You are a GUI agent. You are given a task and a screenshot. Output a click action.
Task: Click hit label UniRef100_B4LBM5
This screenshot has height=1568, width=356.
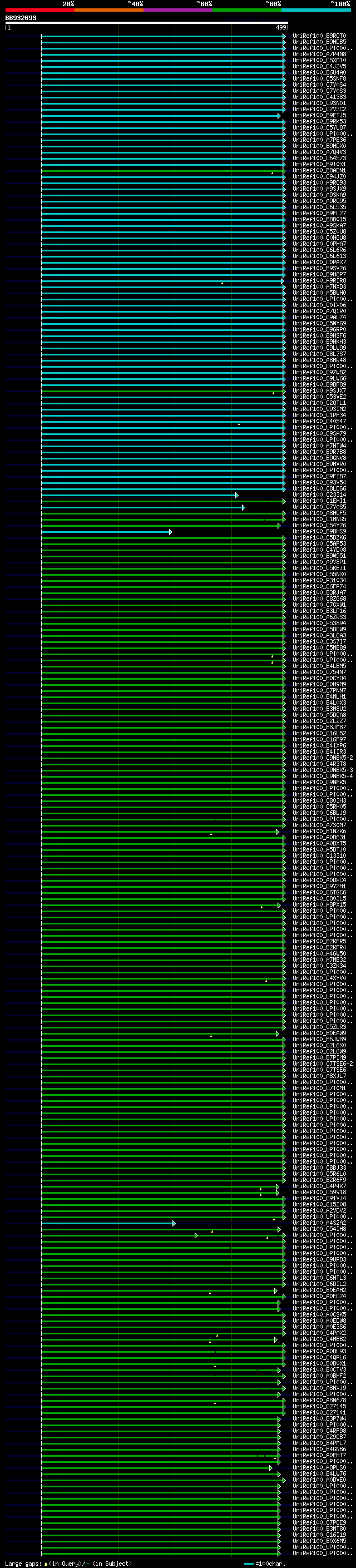point(319,666)
